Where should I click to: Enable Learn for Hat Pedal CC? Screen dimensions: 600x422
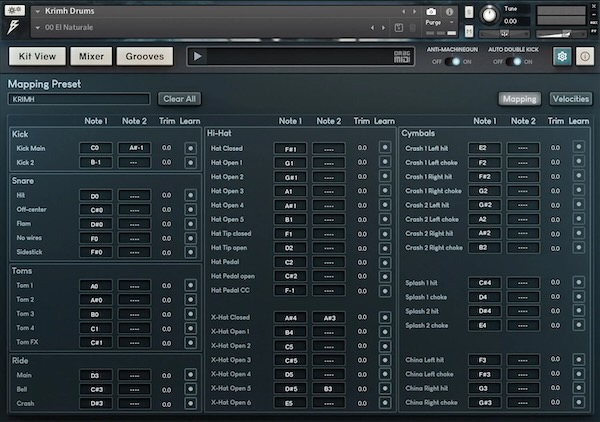point(385,291)
